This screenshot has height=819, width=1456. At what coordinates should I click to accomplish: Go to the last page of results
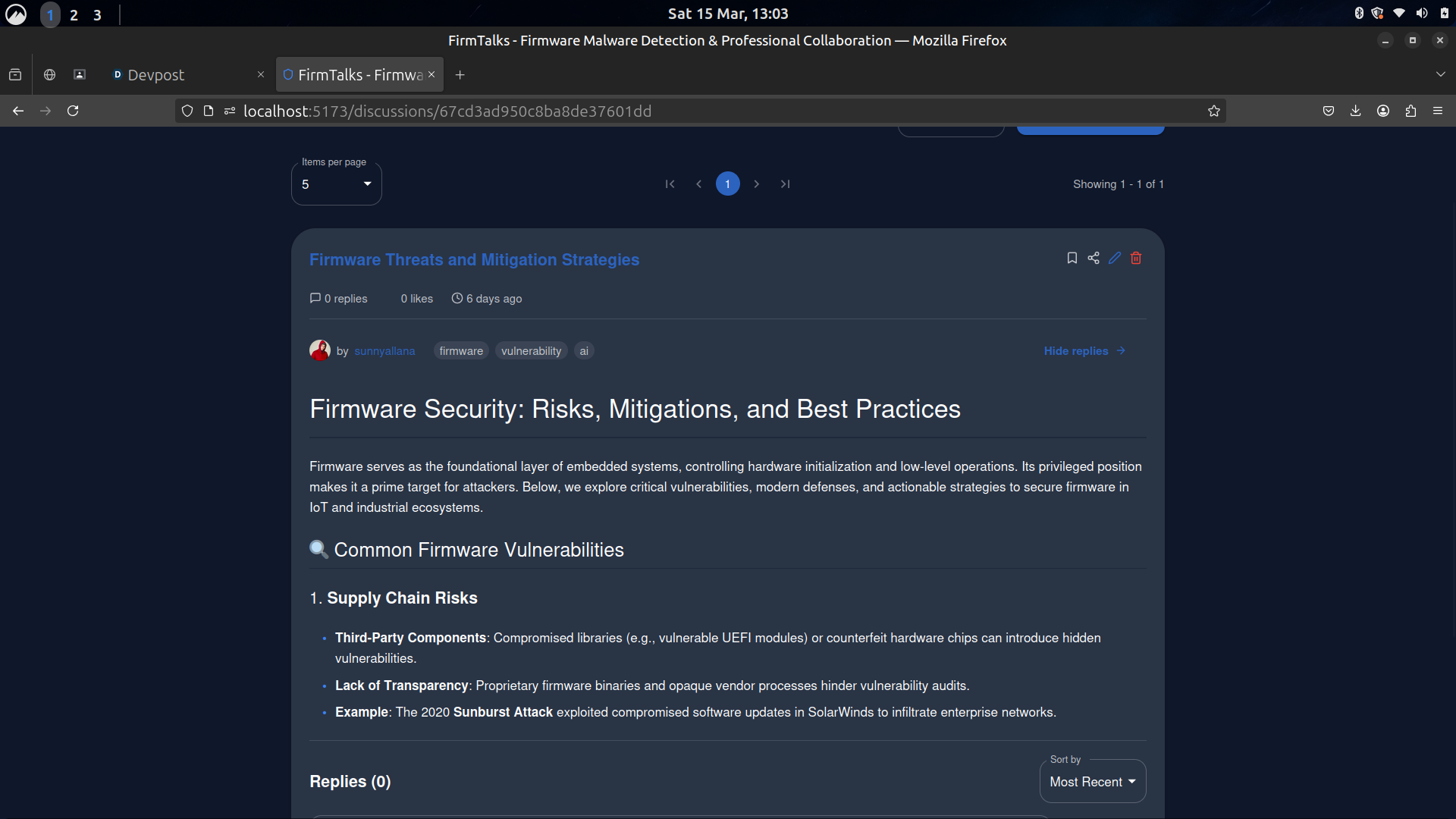click(x=785, y=184)
